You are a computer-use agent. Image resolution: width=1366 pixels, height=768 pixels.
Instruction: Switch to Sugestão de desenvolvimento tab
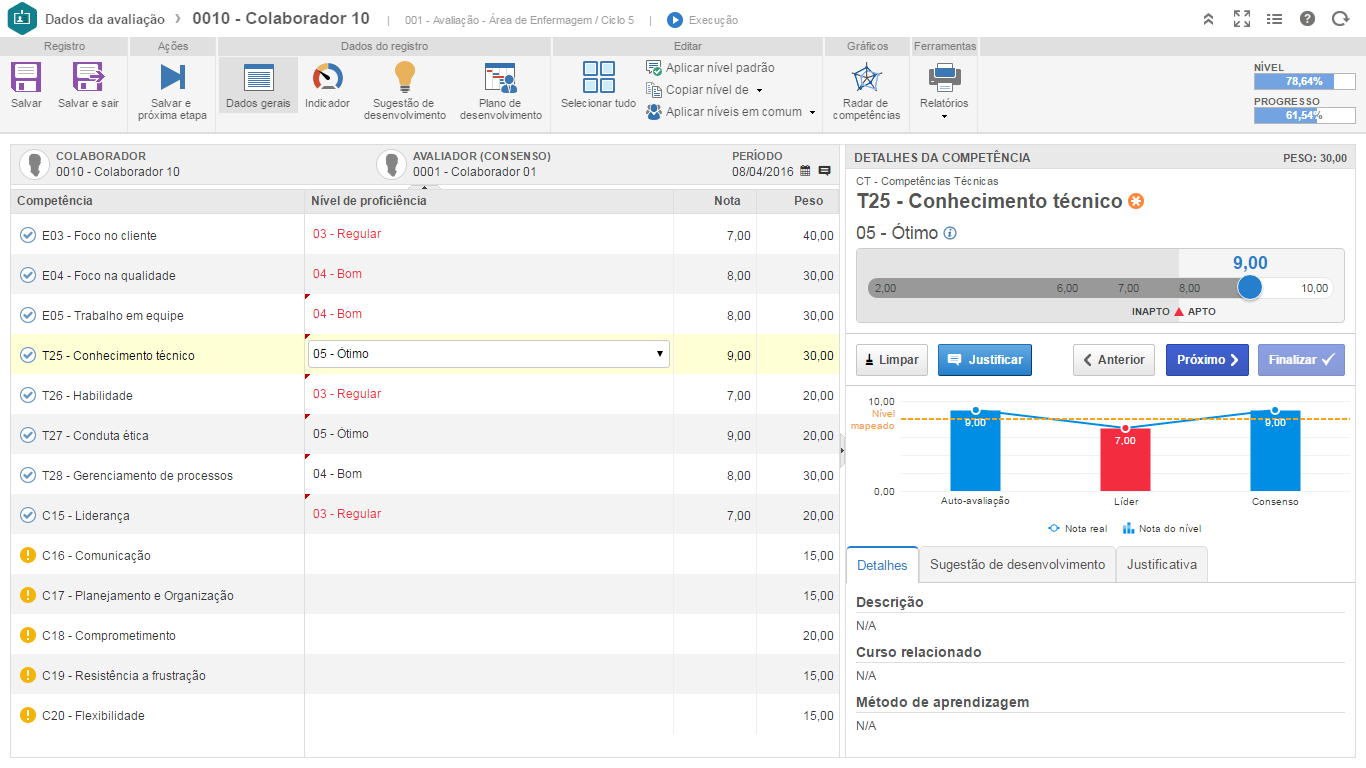1017,565
